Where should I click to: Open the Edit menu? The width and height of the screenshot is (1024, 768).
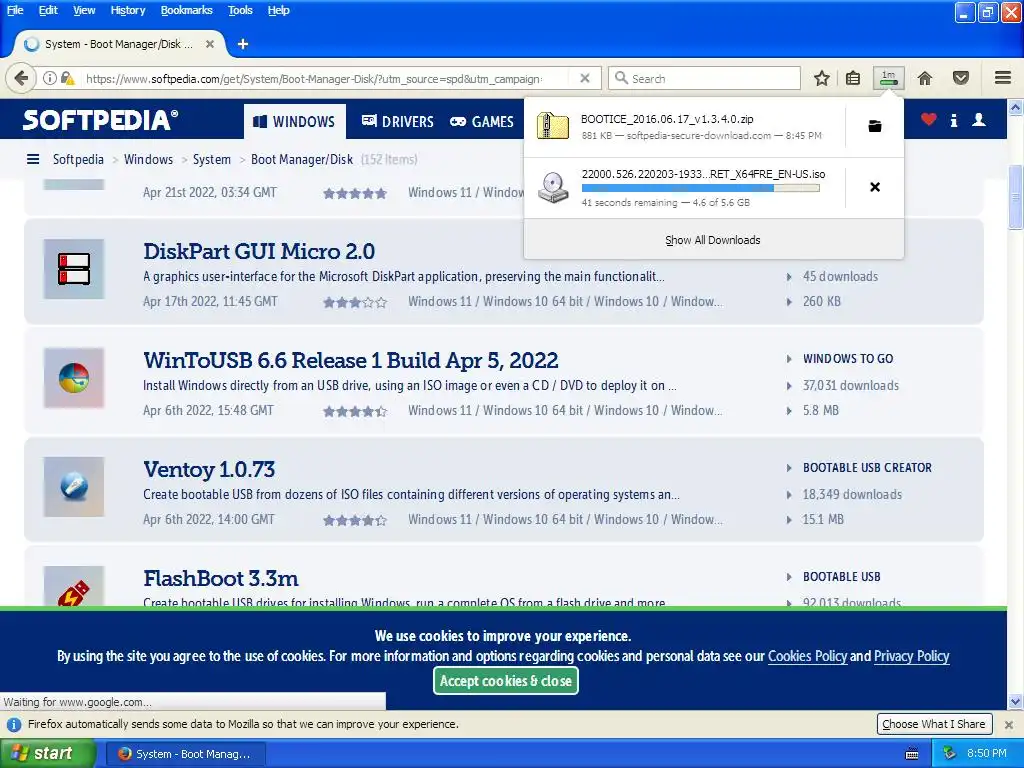pos(48,10)
